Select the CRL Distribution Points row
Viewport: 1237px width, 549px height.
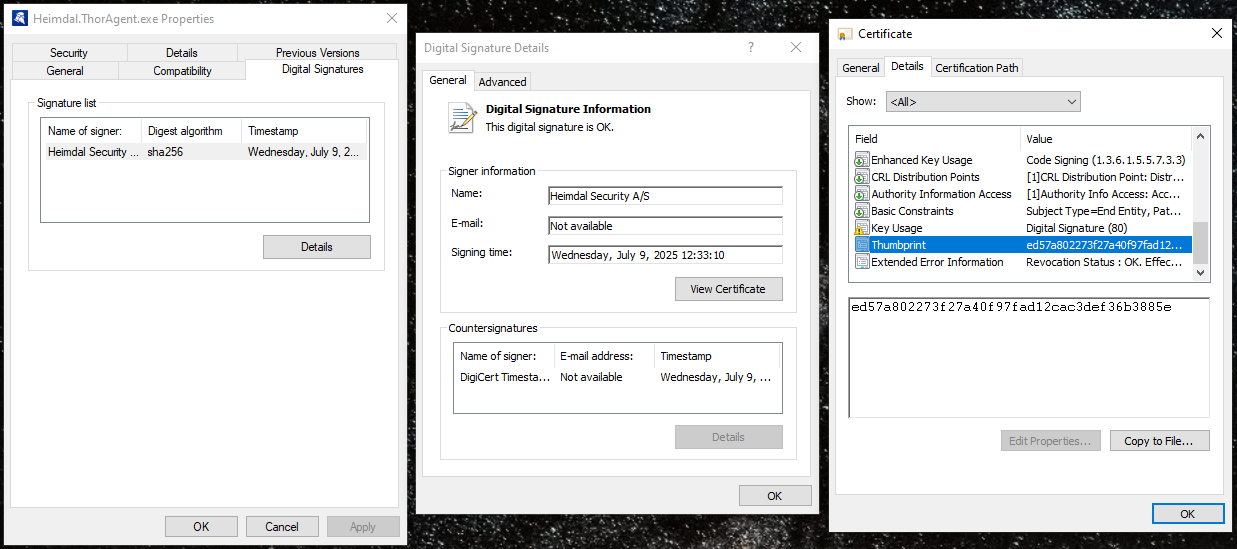(x=1022, y=177)
